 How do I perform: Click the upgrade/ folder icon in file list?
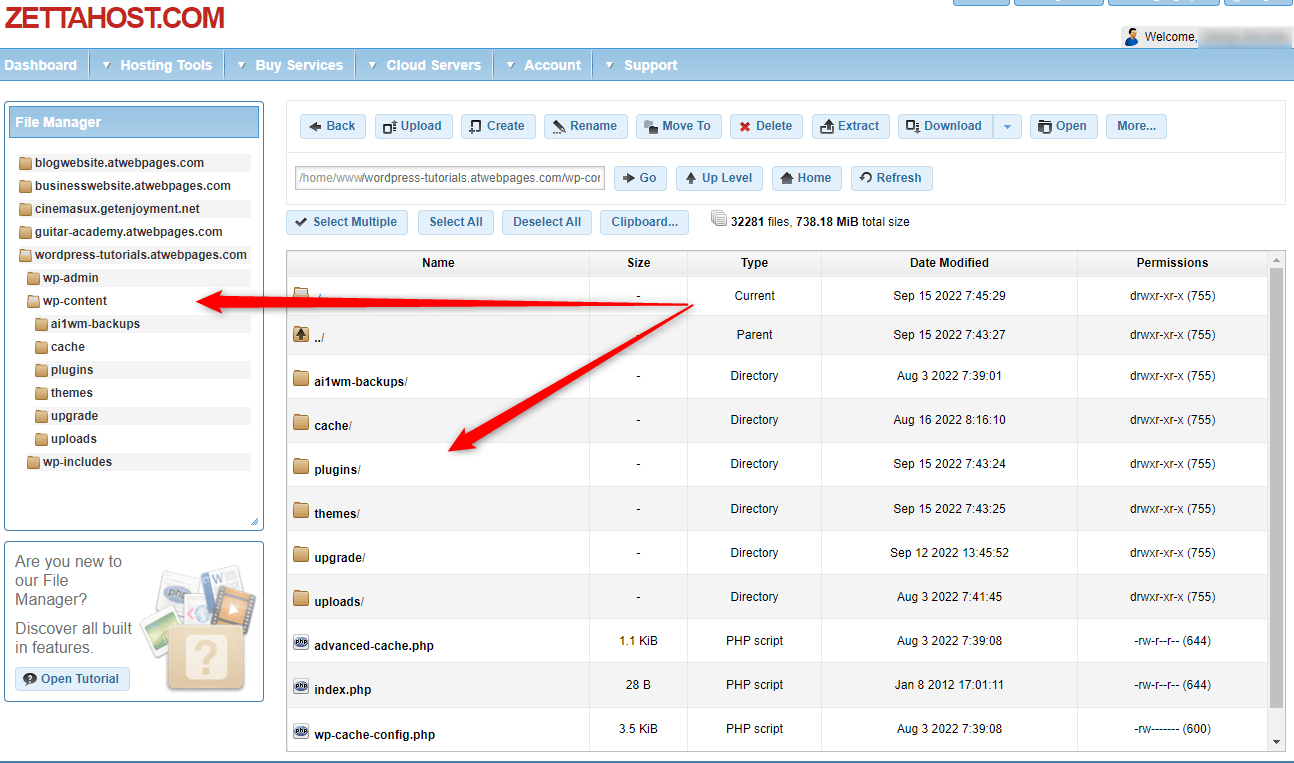tap(301, 554)
